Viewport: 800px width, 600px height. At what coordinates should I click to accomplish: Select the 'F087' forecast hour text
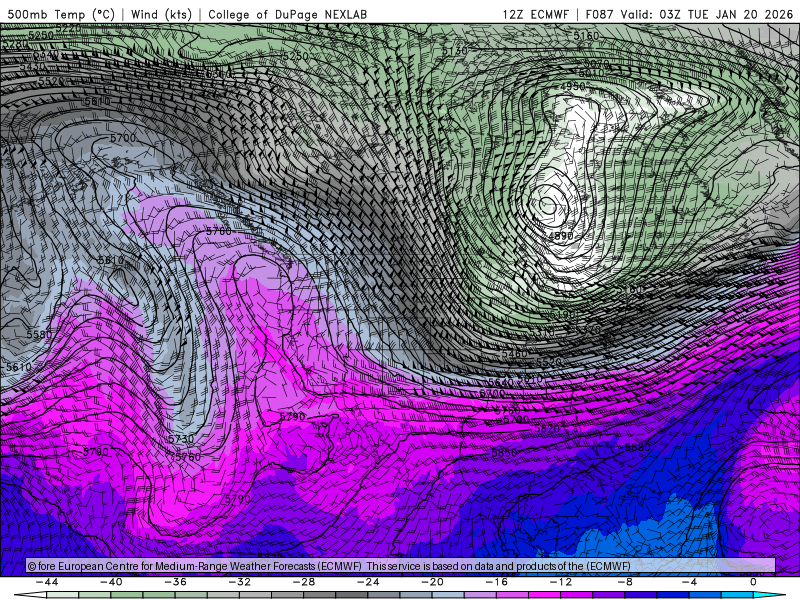599,14
